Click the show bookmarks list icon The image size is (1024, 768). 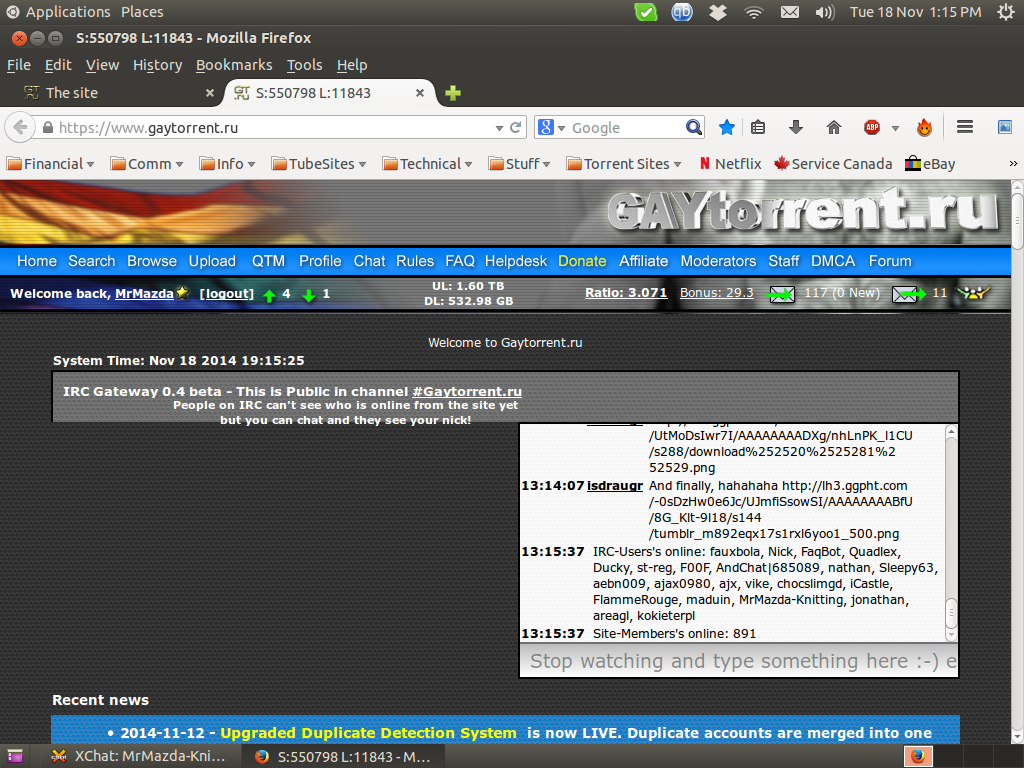pyautogui.click(x=758, y=127)
